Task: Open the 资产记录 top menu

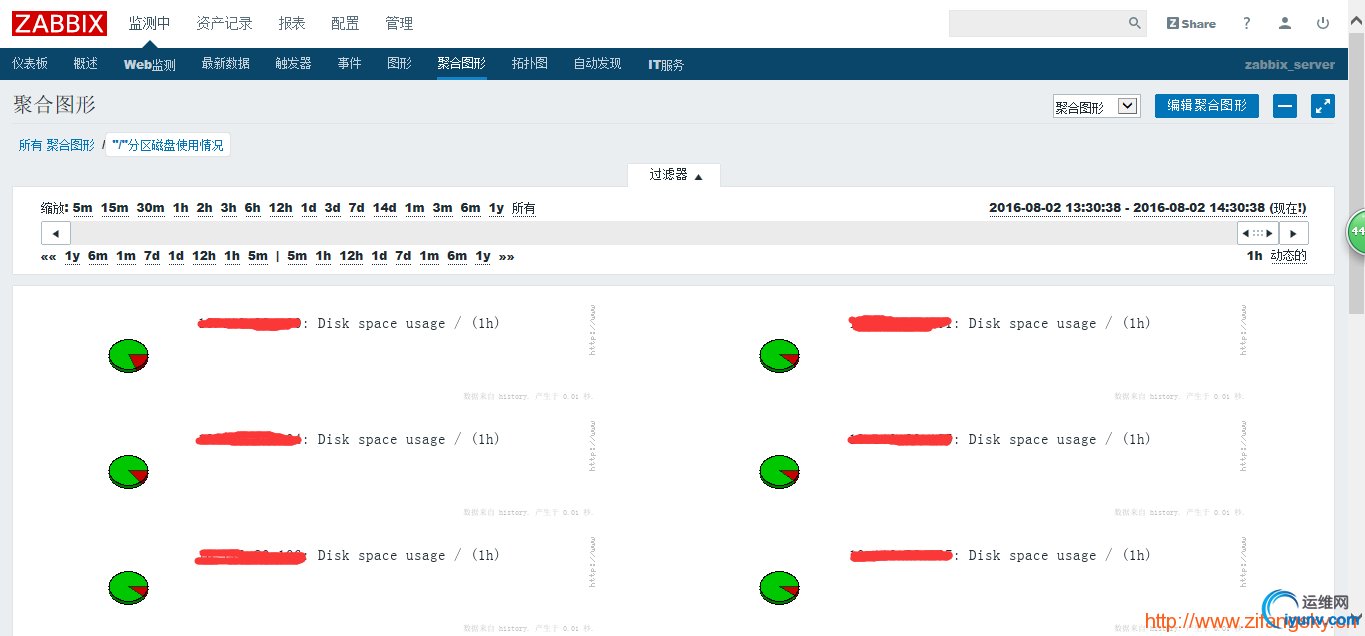Action: coord(224,23)
